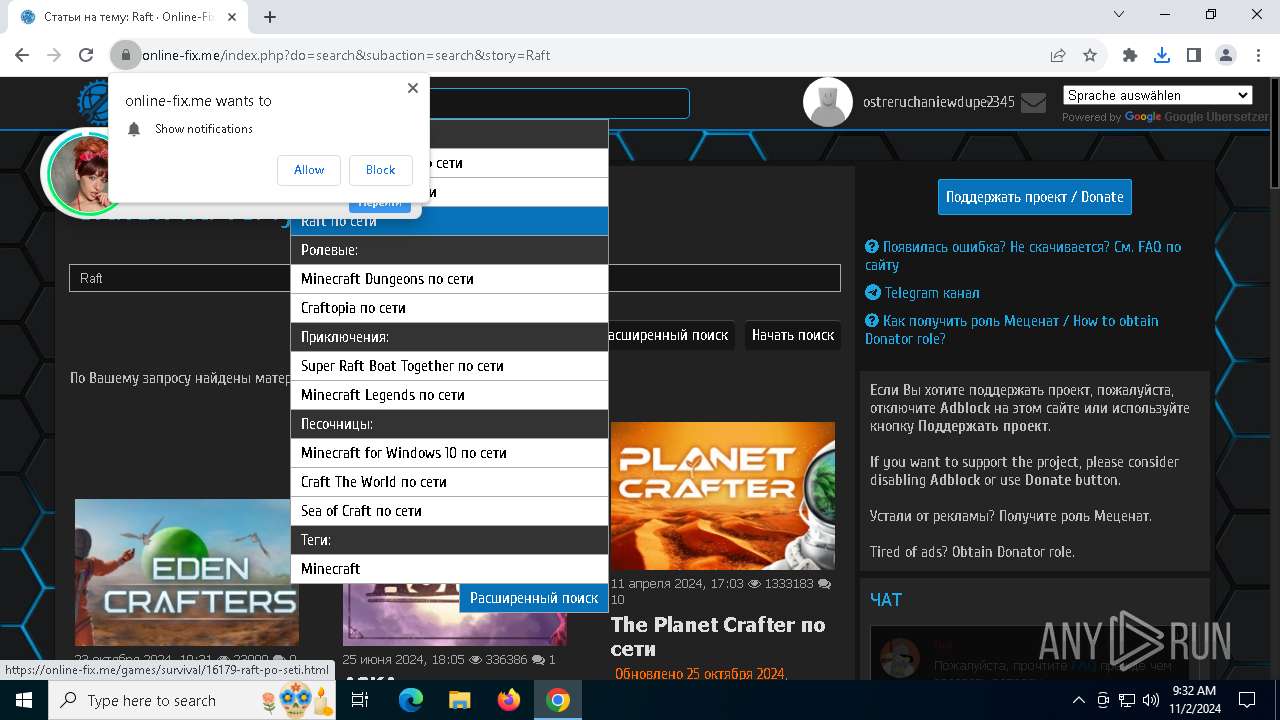Block notifications from online-fix.me
The image size is (1280, 720).
[x=380, y=170]
